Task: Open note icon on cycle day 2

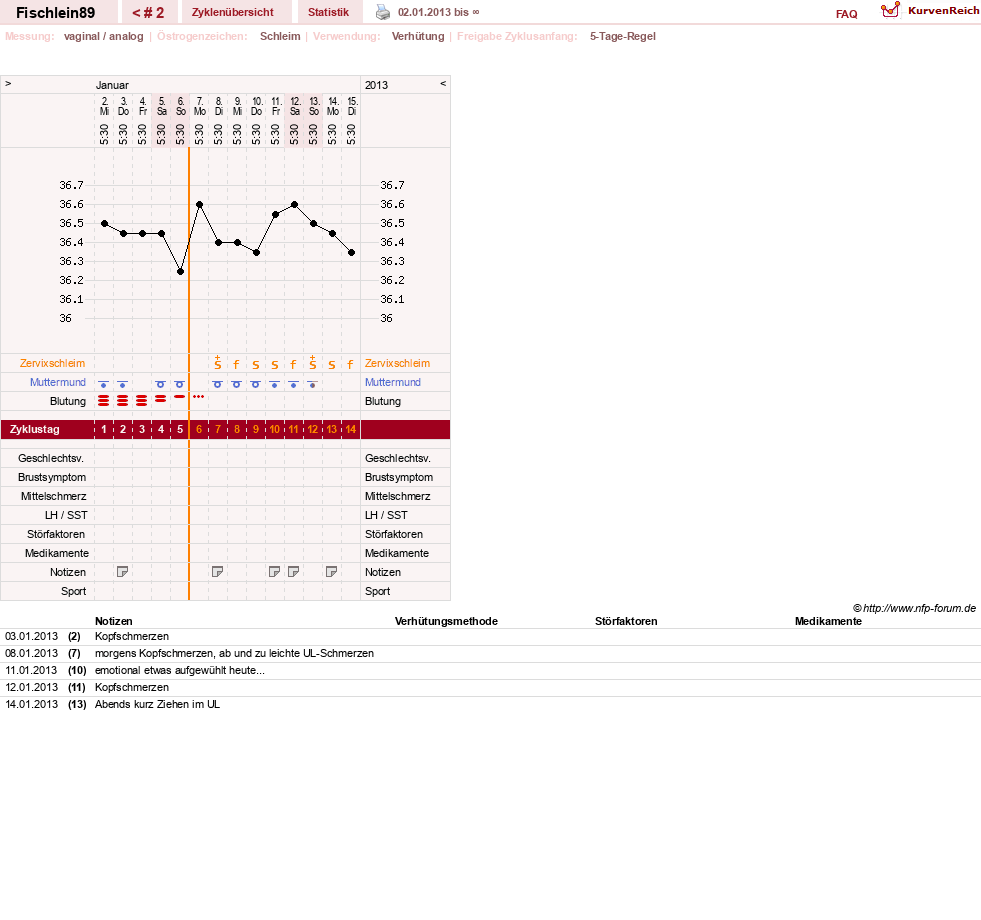Action: 123,572
